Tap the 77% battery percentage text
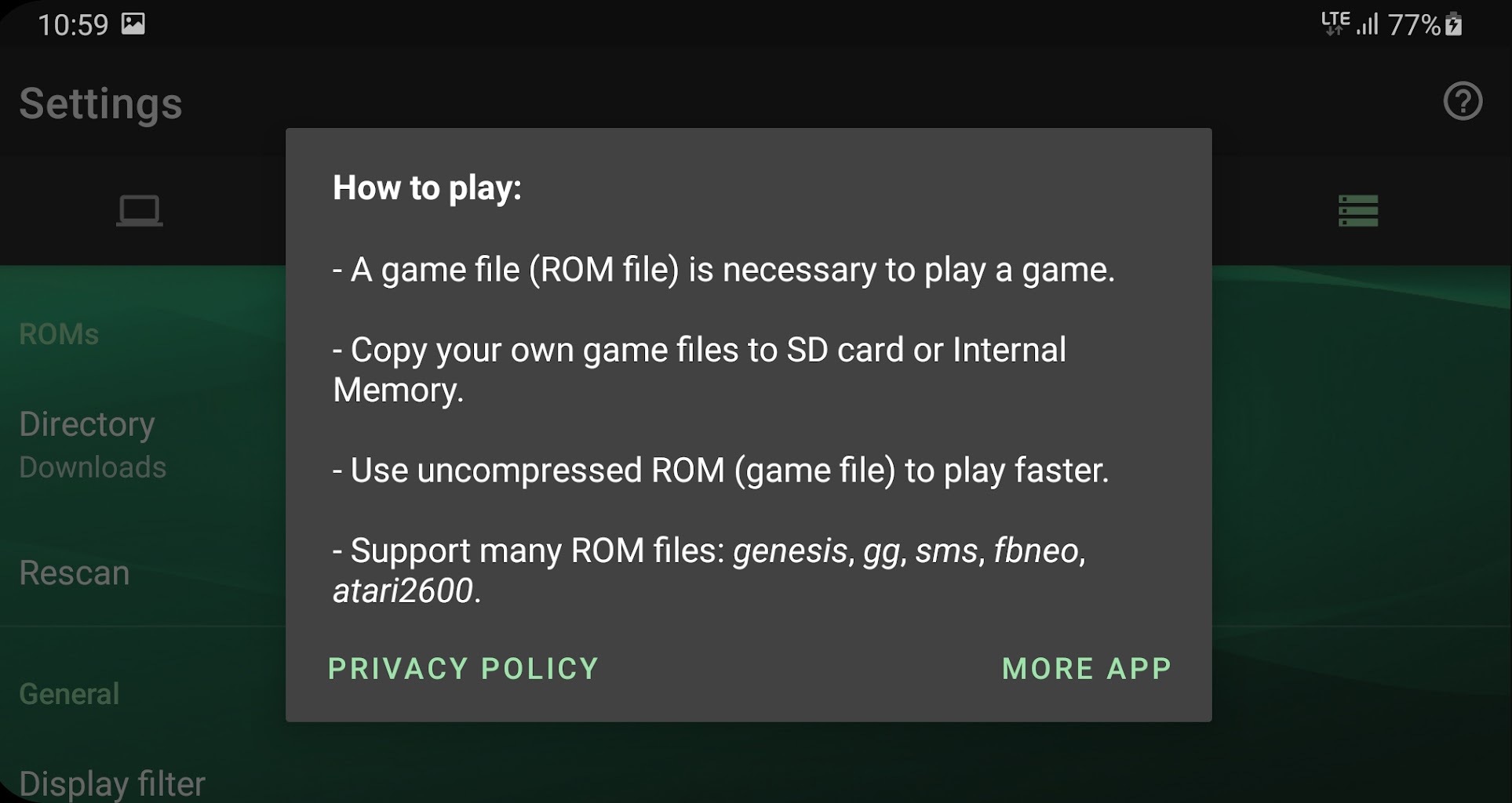 (x=1414, y=25)
